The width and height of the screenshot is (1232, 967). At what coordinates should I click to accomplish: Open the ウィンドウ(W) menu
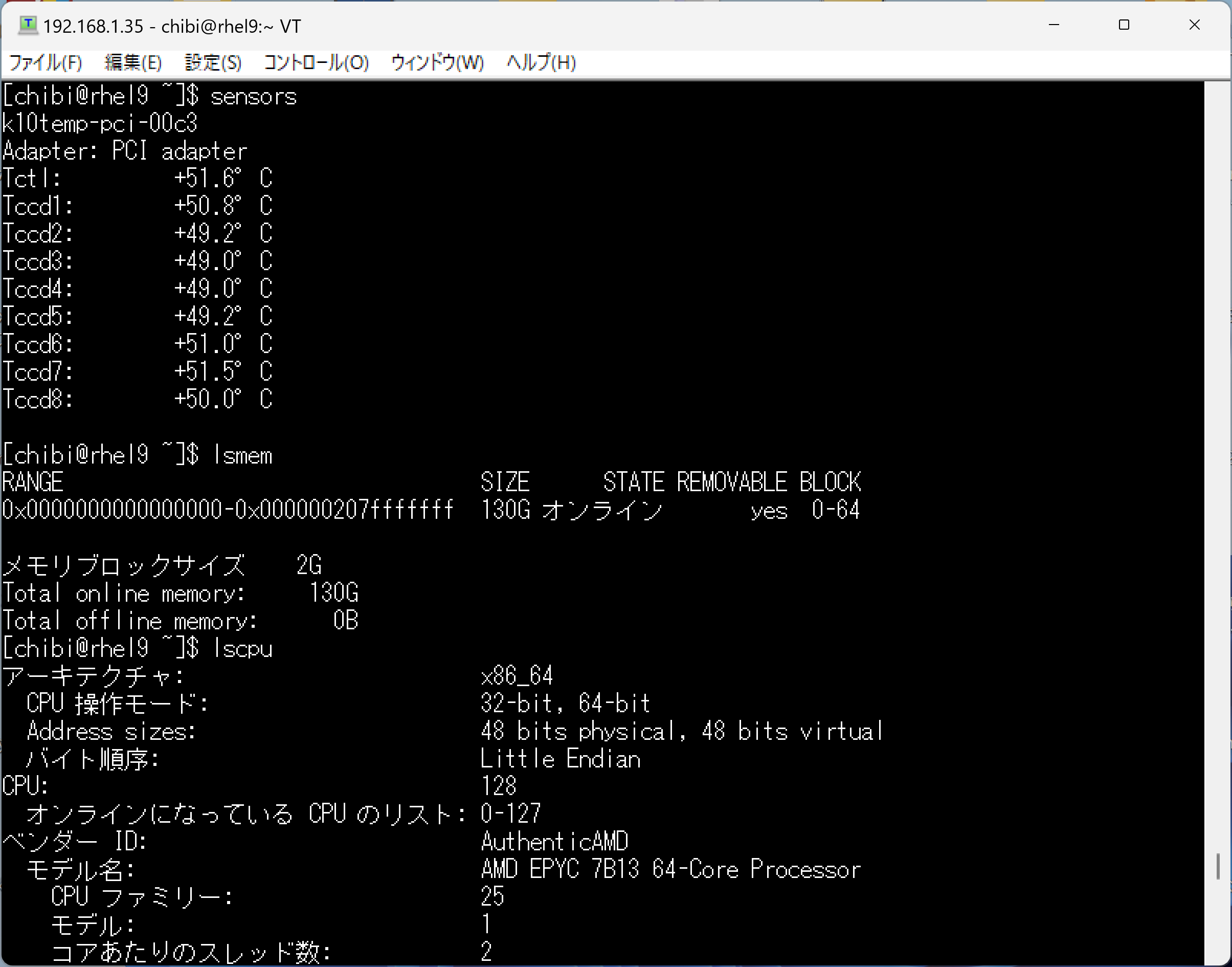(x=437, y=62)
